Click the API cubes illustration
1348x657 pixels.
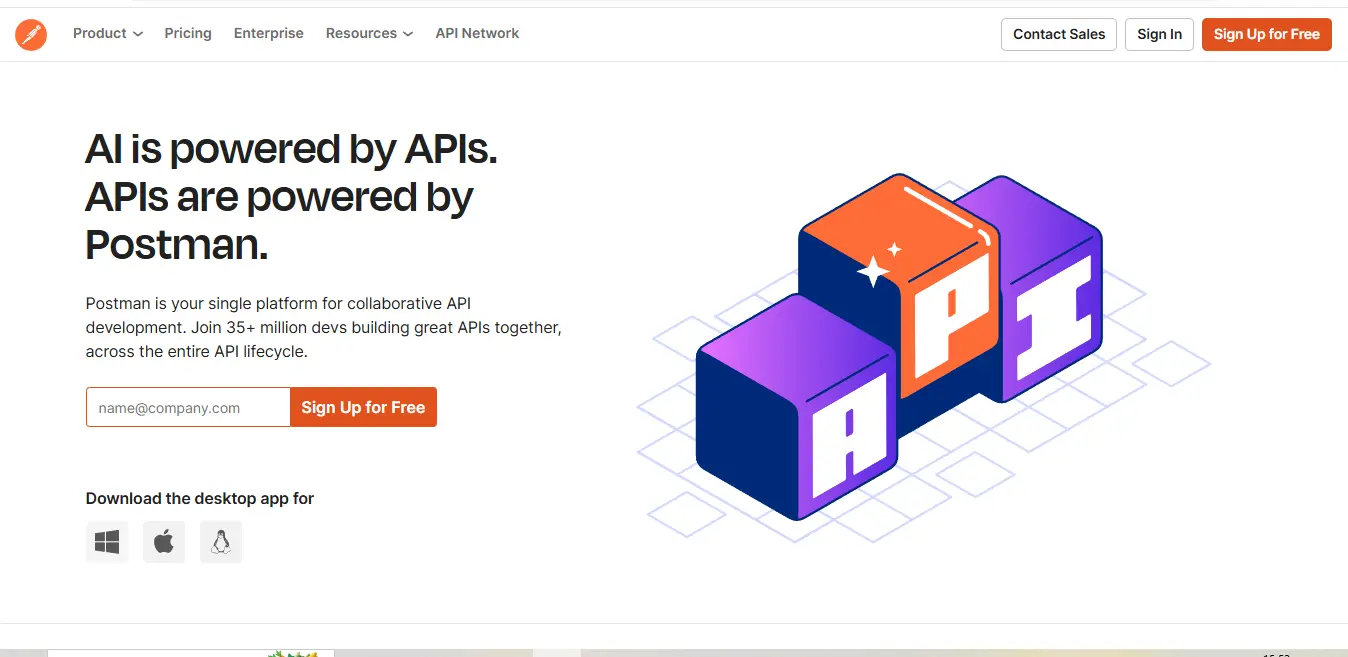923,358
